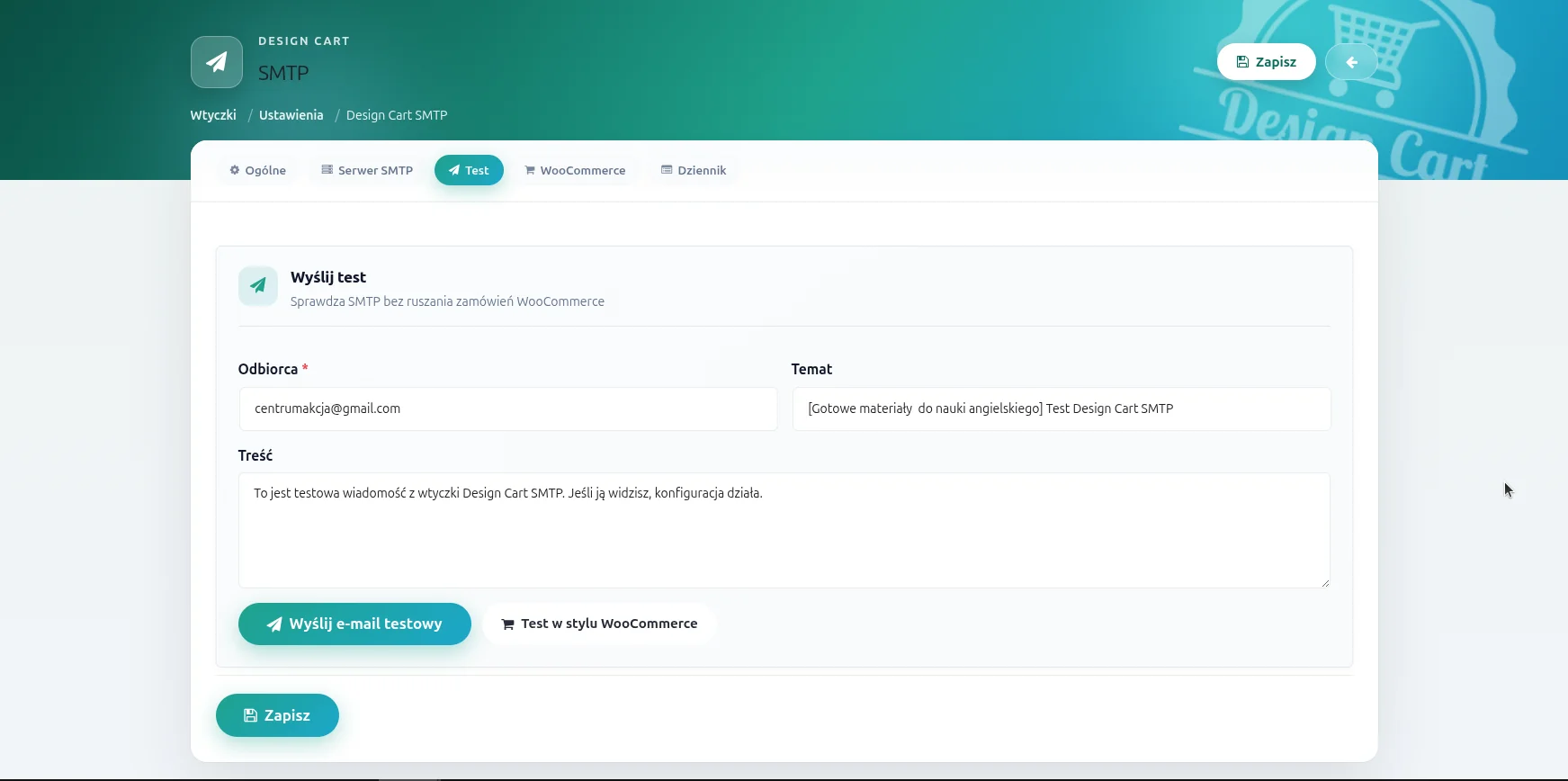Click the back arrow button in header
The width and height of the screenshot is (1568, 781).
click(1351, 62)
